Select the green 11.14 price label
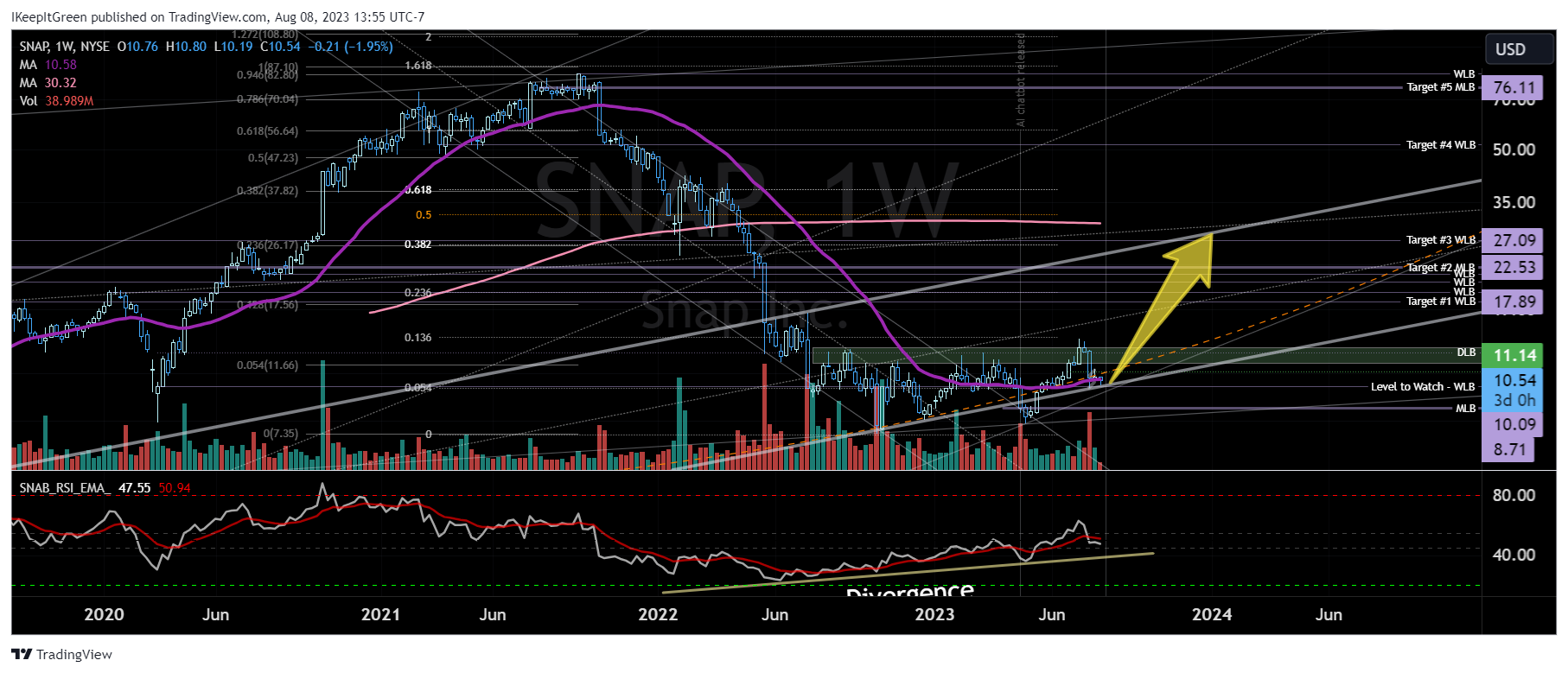Image resolution: width=1568 pixels, height=673 pixels. pos(1514,355)
